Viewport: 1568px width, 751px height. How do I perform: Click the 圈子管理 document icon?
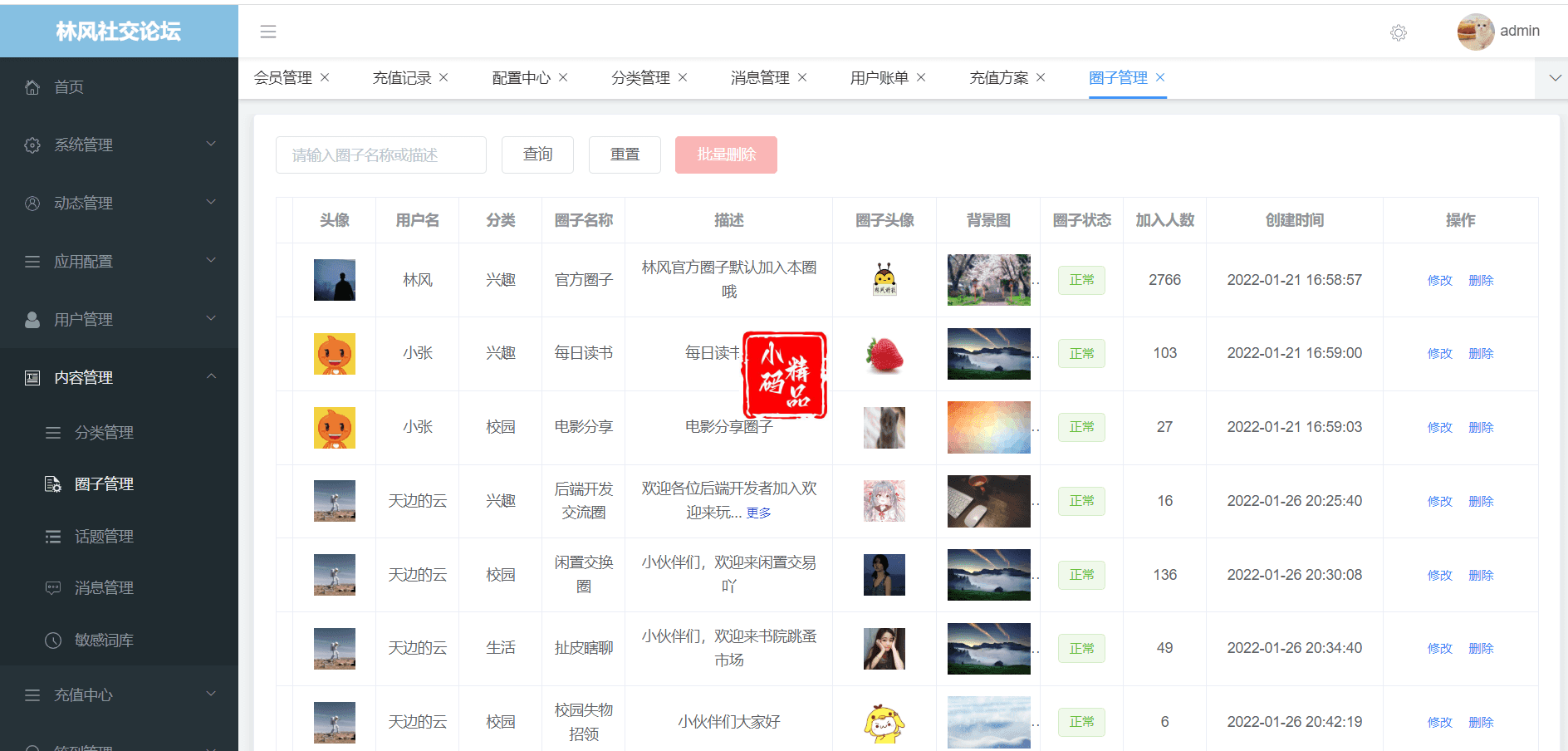[x=53, y=484]
